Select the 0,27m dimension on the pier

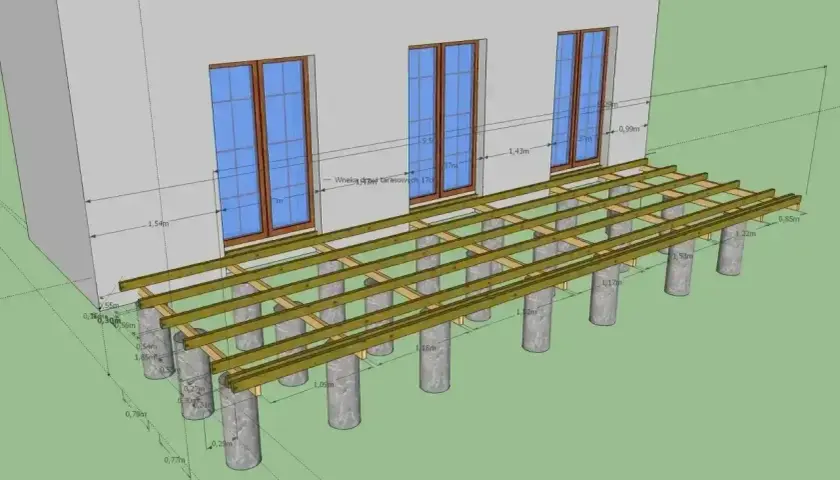pos(194,389)
